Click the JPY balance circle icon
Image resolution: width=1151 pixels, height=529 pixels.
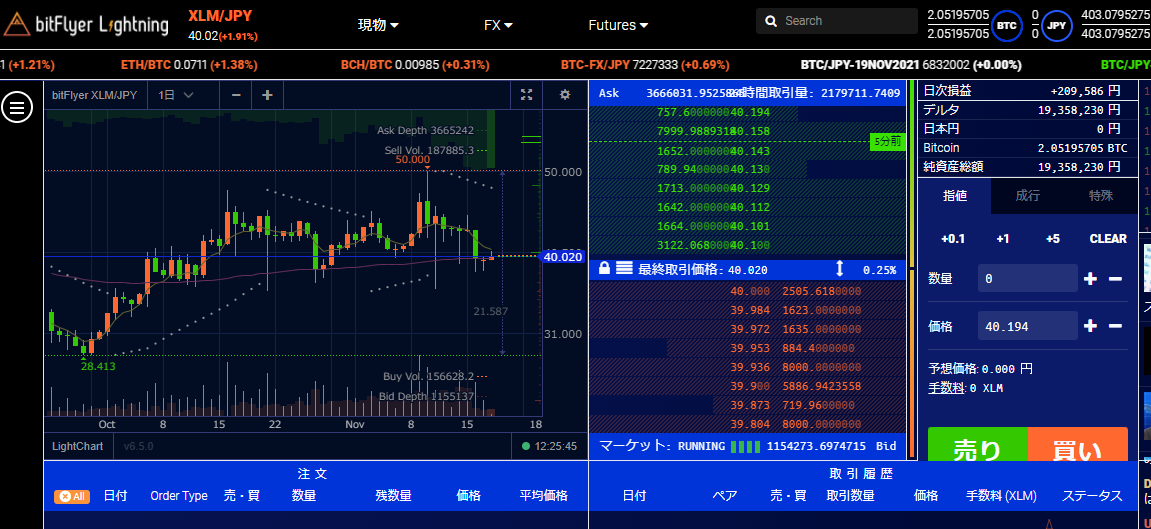click(x=1057, y=25)
